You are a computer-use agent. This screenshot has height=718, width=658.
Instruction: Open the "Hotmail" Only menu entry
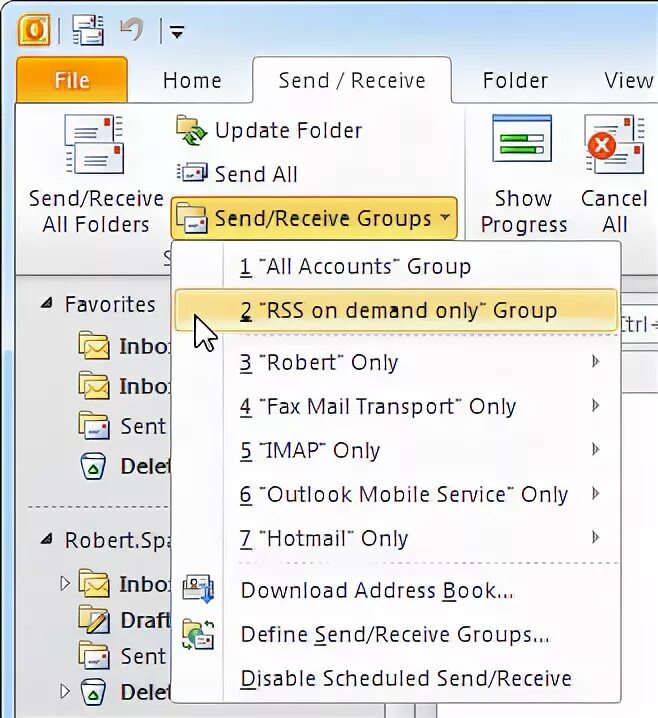click(396, 538)
